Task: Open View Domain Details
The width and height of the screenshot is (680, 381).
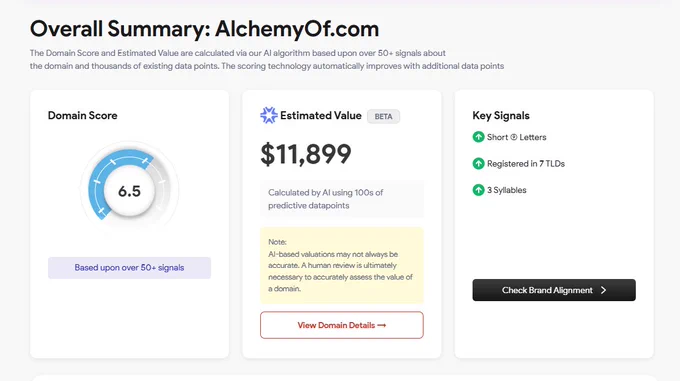Action: pyautogui.click(x=342, y=325)
